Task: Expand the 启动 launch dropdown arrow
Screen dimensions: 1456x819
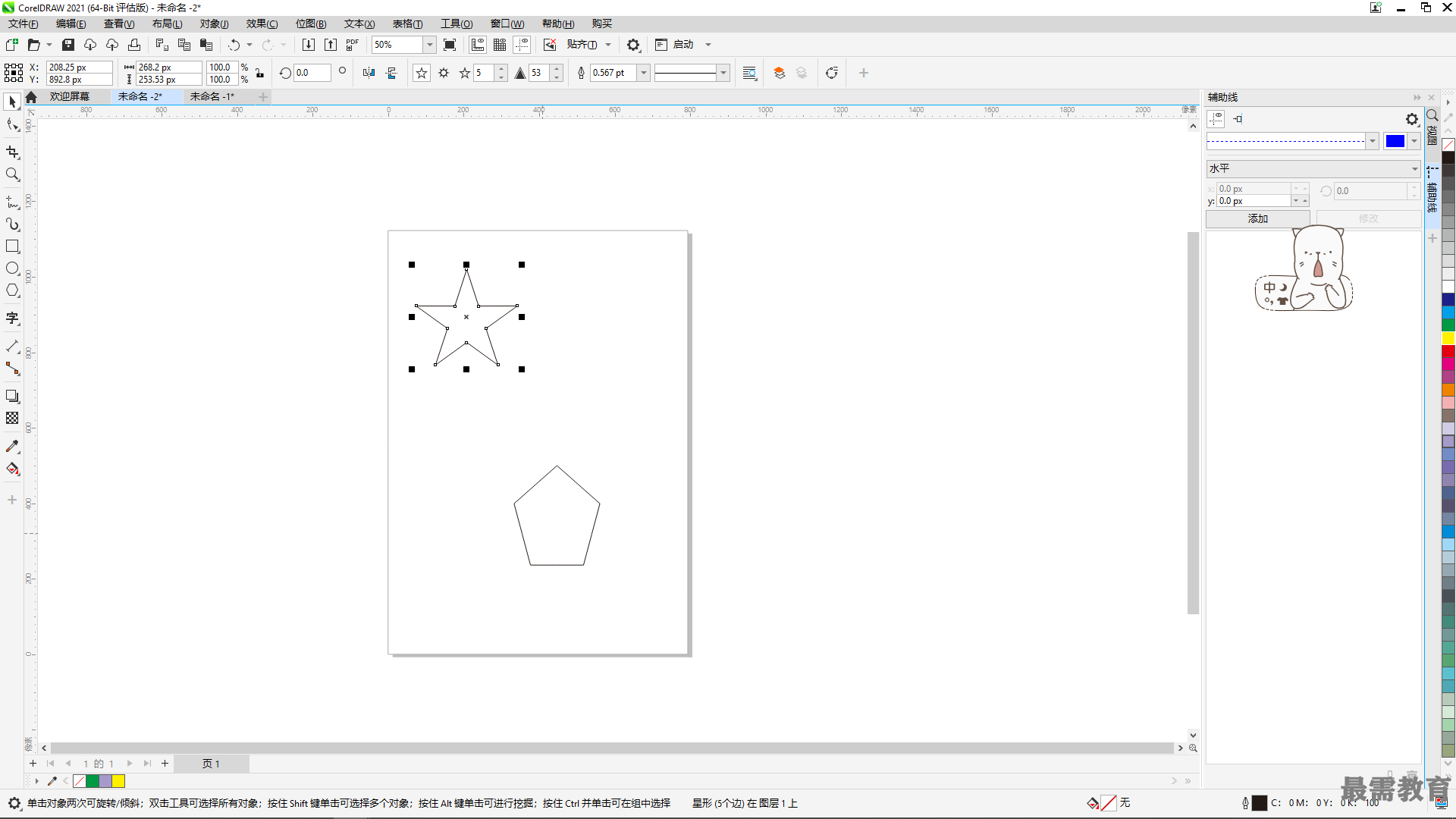Action: pos(708,45)
